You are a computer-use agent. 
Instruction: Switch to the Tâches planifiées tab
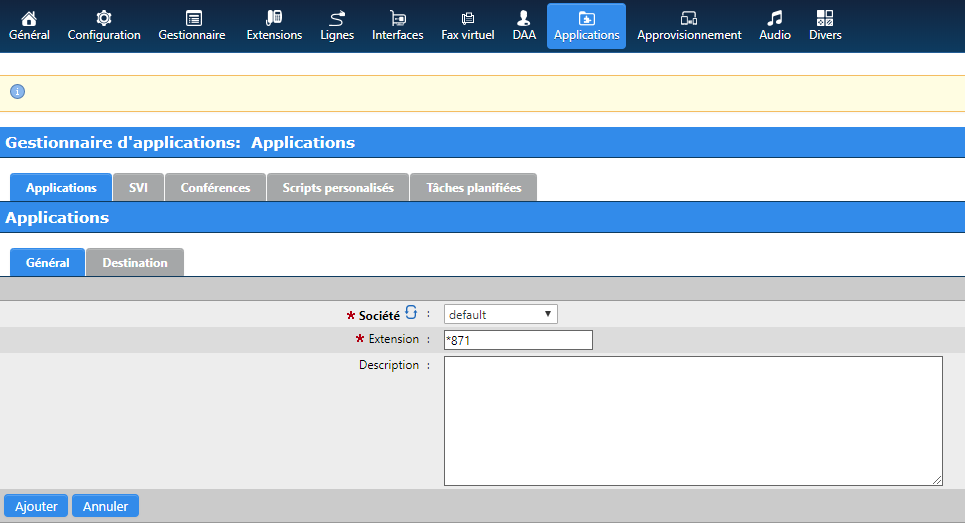pos(473,187)
